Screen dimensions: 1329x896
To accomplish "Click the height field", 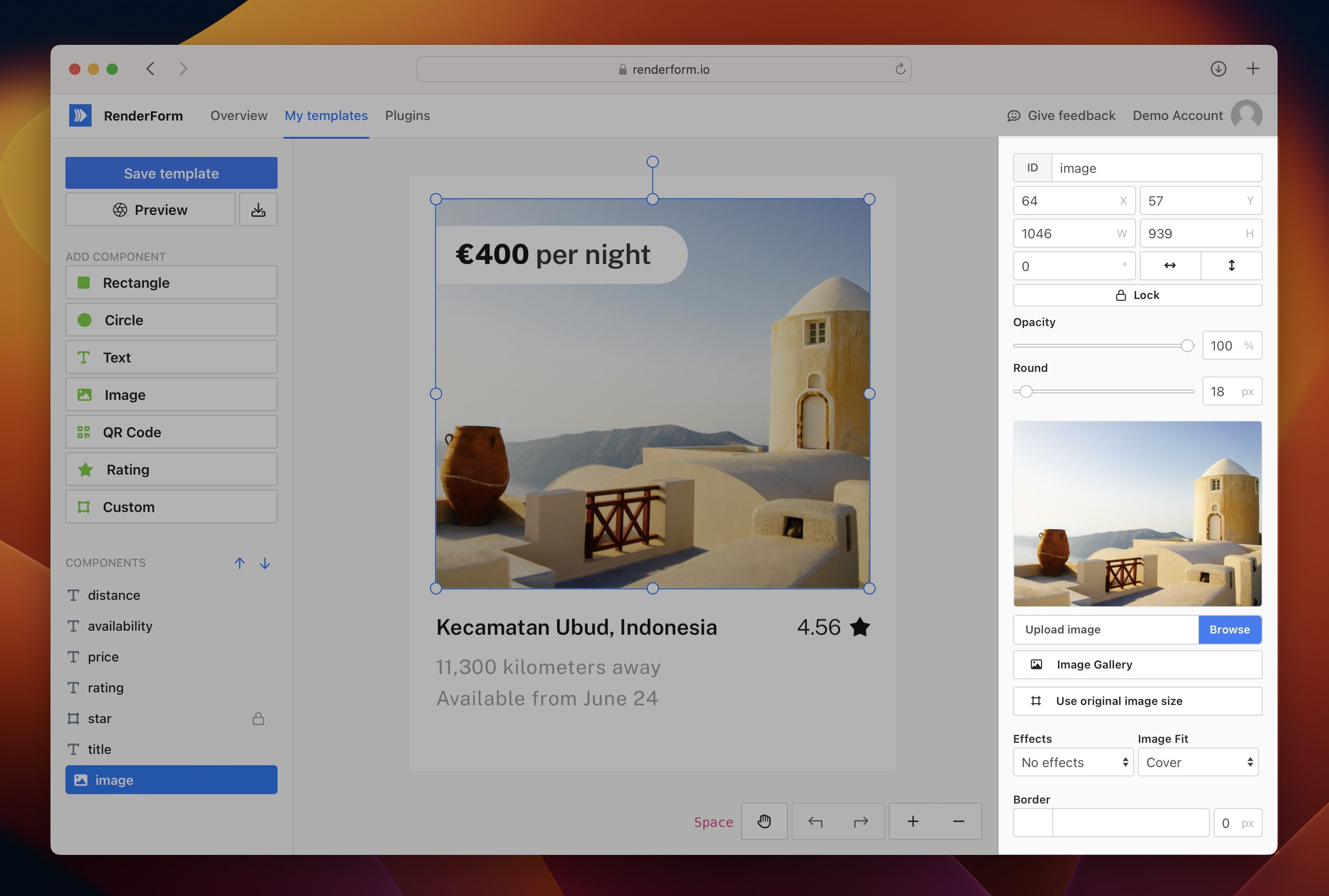I will point(1201,234).
